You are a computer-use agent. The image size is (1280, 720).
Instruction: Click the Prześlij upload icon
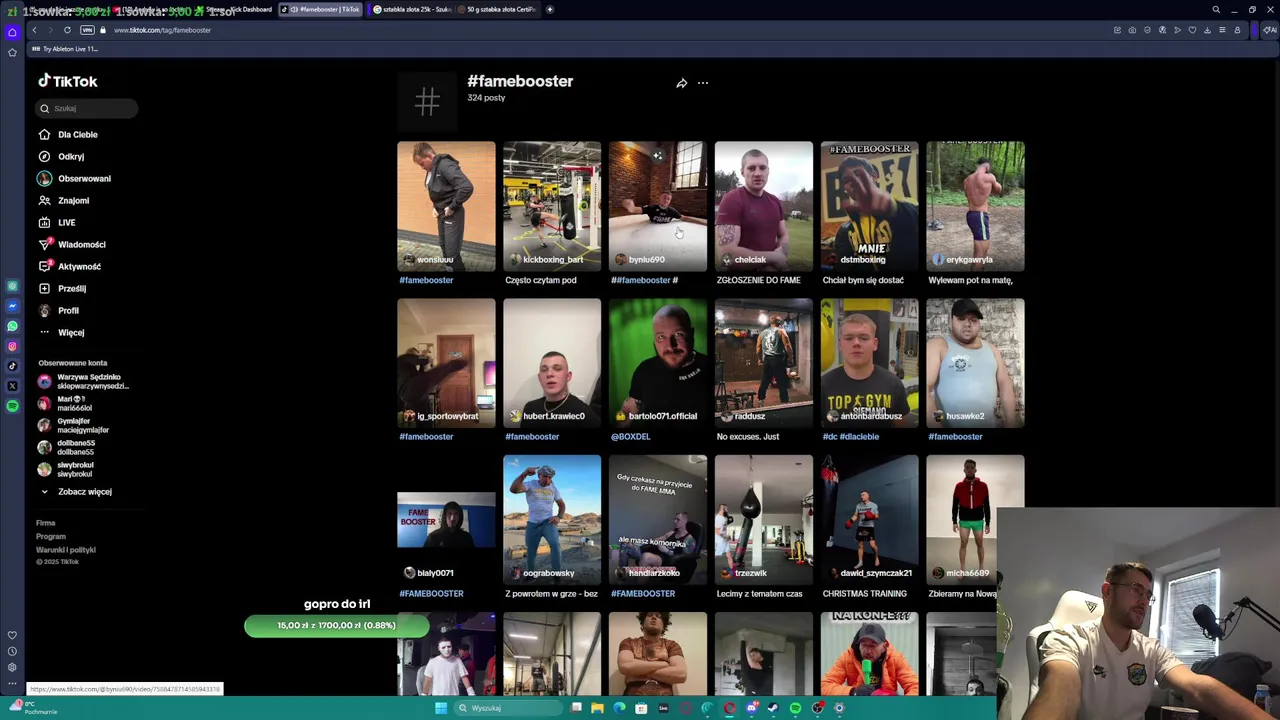pyautogui.click(x=44, y=288)
